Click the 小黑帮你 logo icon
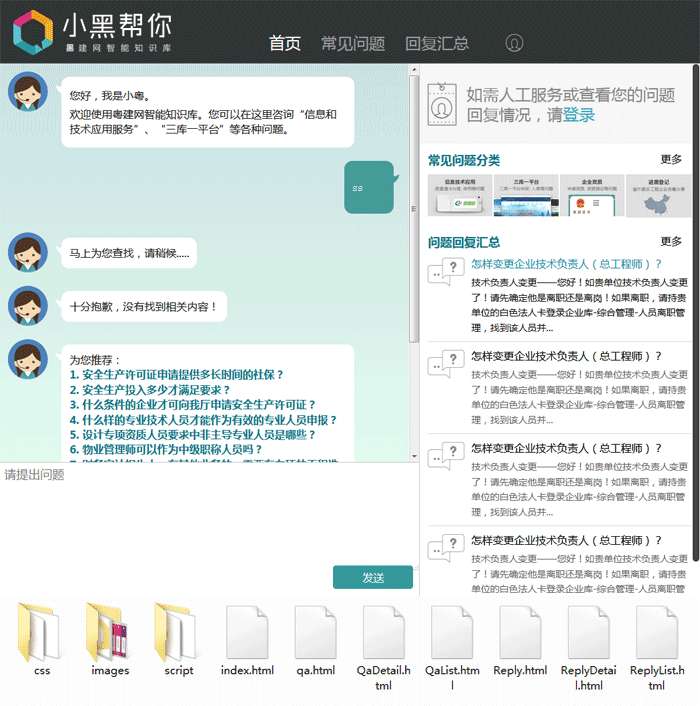 (x=32, y=32)
